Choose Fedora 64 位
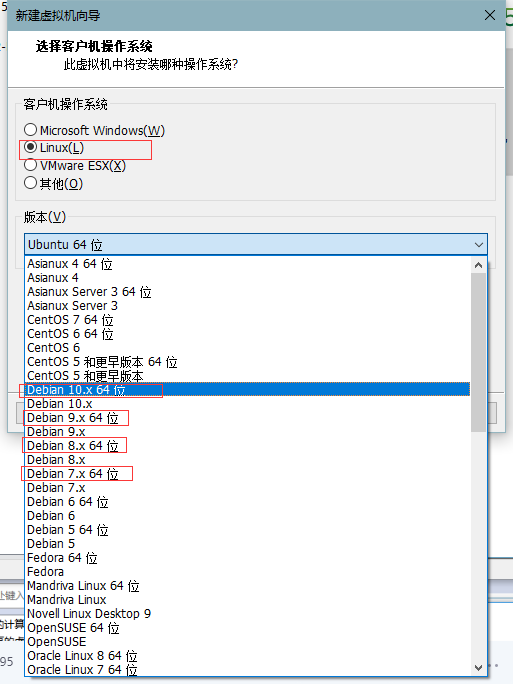Viewport: 513px width, 684px height. (248, 557)
